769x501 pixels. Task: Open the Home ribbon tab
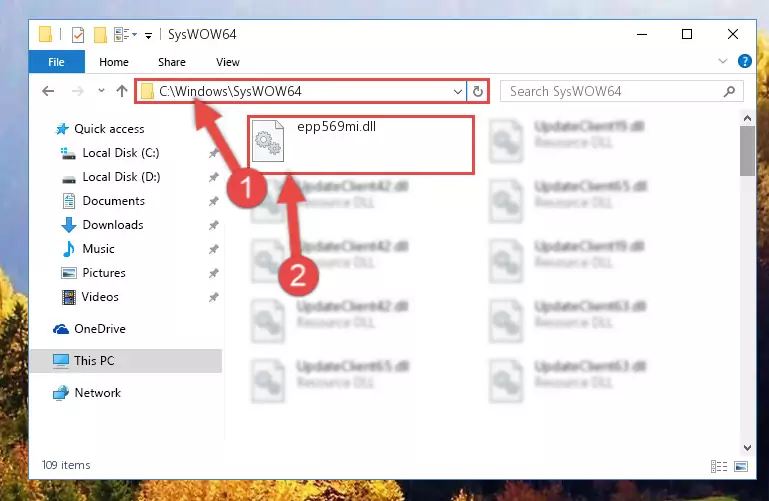coord(114,62)
